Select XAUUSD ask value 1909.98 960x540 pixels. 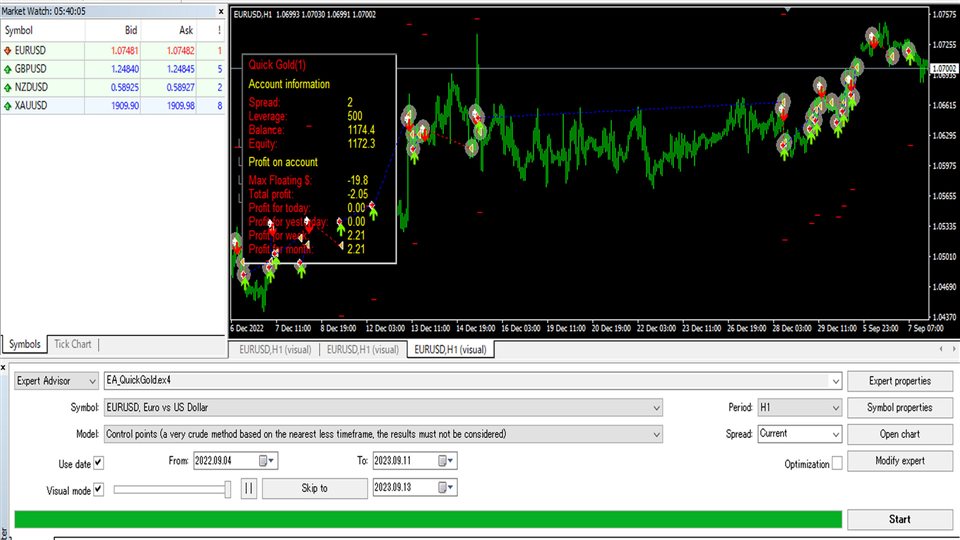pos(181,106)
